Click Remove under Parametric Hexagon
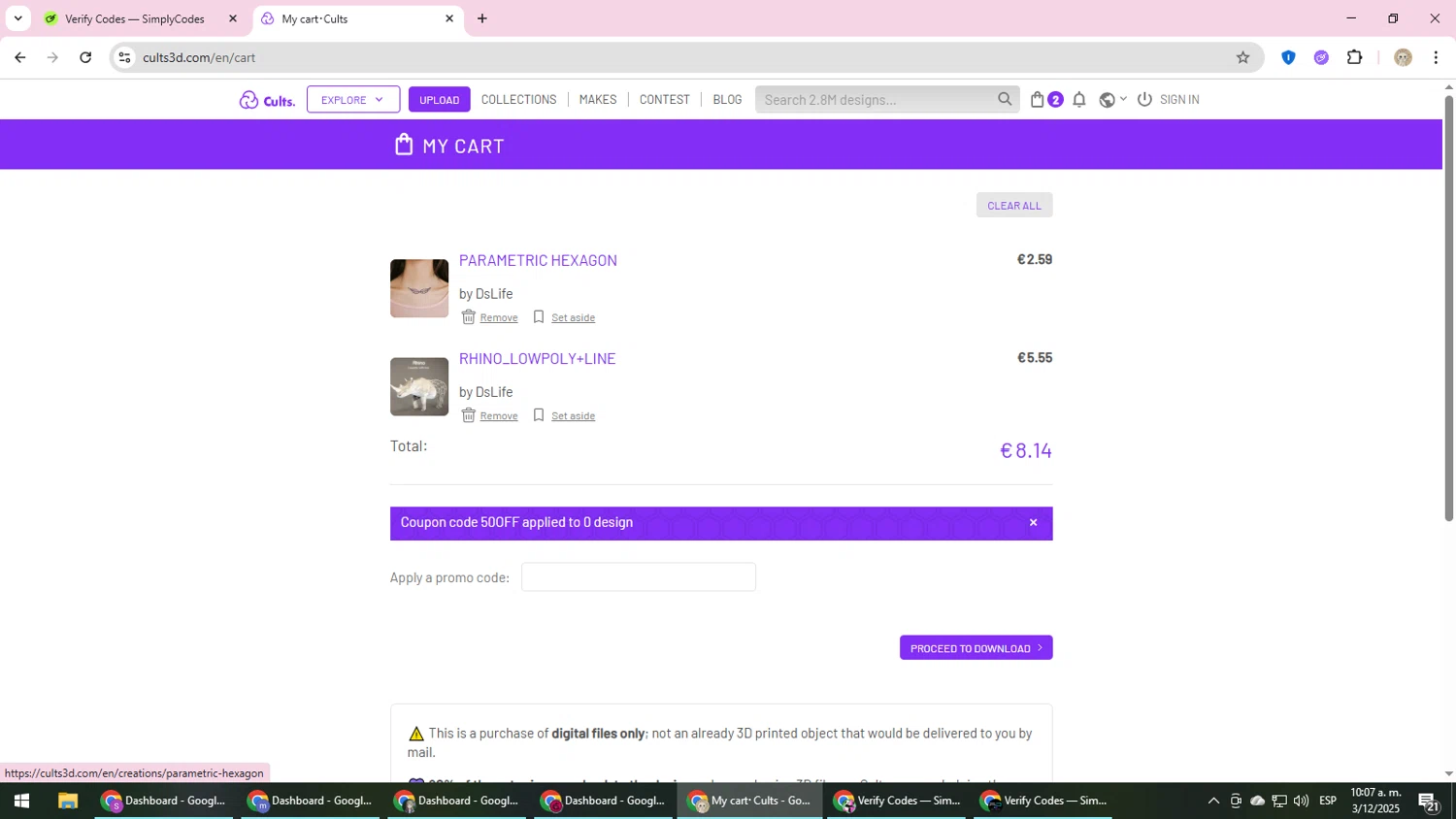The width and height of the screenshot is (1456, 819). (499, 317)
